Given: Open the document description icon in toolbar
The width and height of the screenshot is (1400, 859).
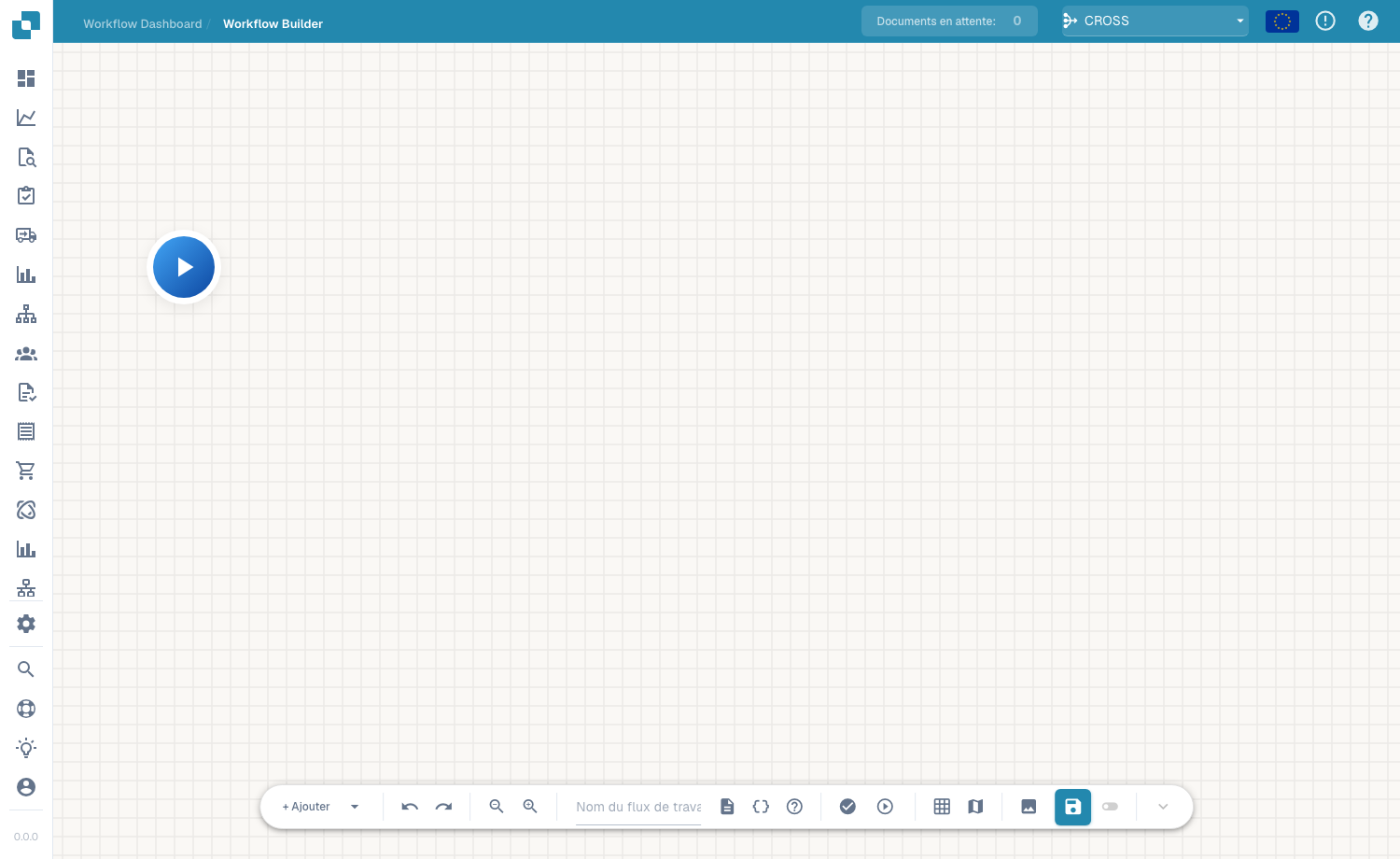Looking at the screenshot, I should coord(727,807).
